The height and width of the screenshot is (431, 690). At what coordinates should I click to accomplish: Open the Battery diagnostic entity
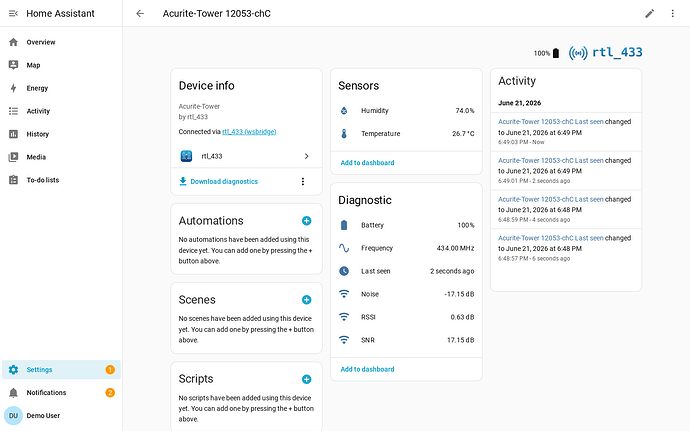coord(406,225)
